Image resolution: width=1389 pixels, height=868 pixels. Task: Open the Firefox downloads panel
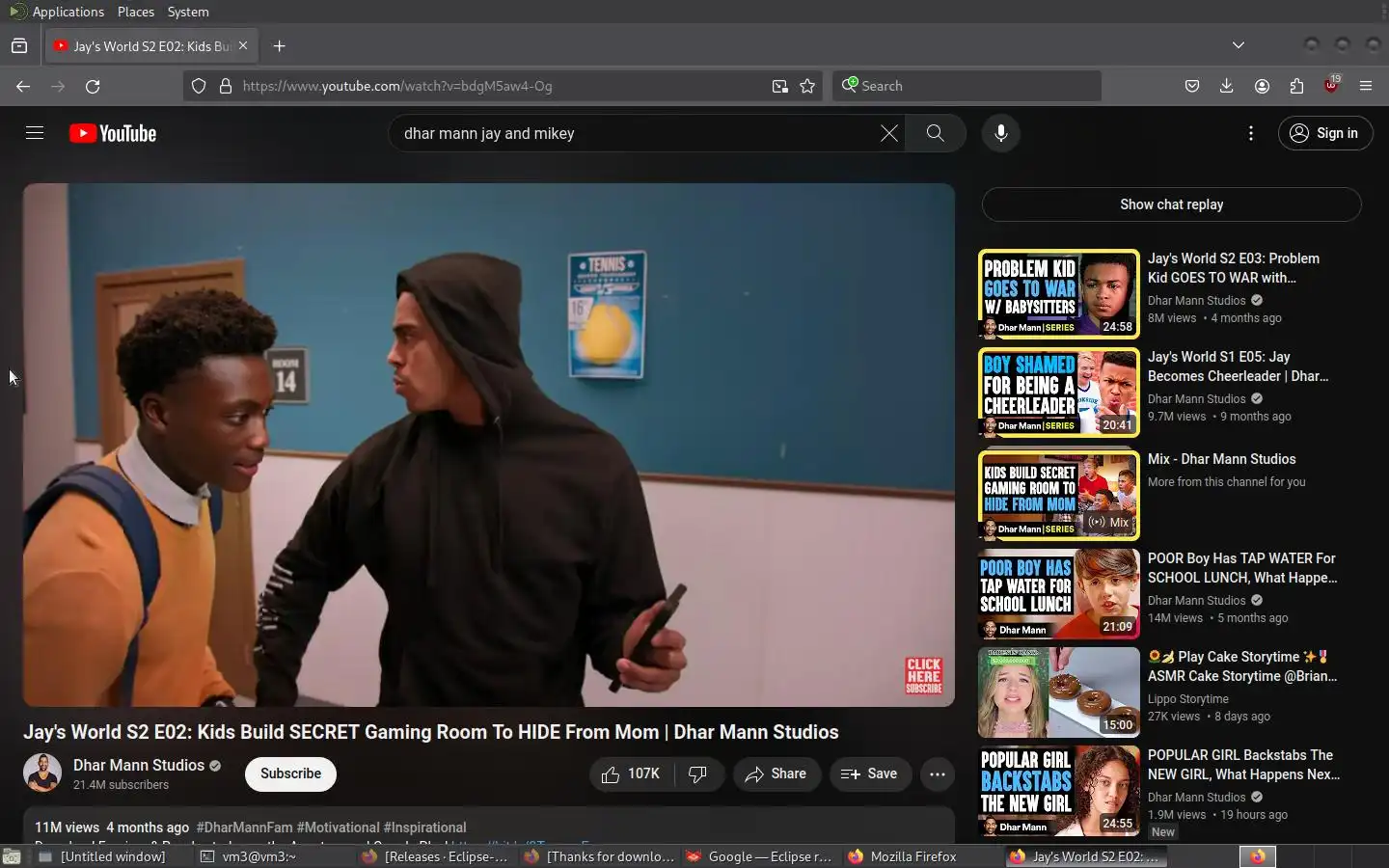pyautogui.click(x=1227, y=86)
